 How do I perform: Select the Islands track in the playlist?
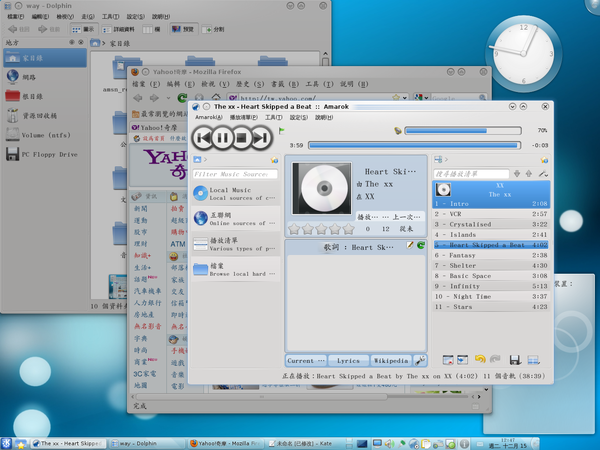pyautogui.click(x=491, y=235)
